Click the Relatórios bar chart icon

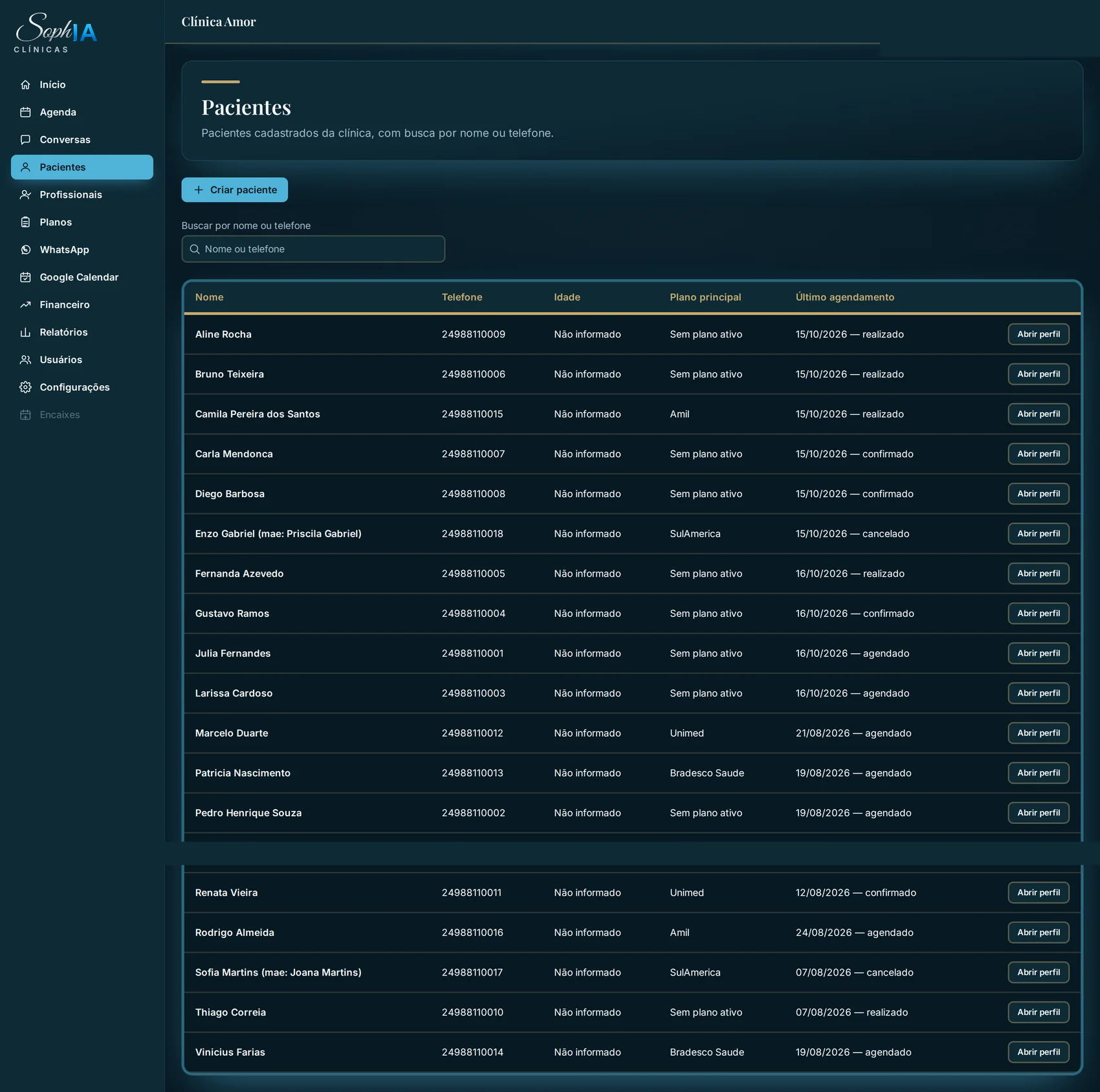[x=25, y=332]
